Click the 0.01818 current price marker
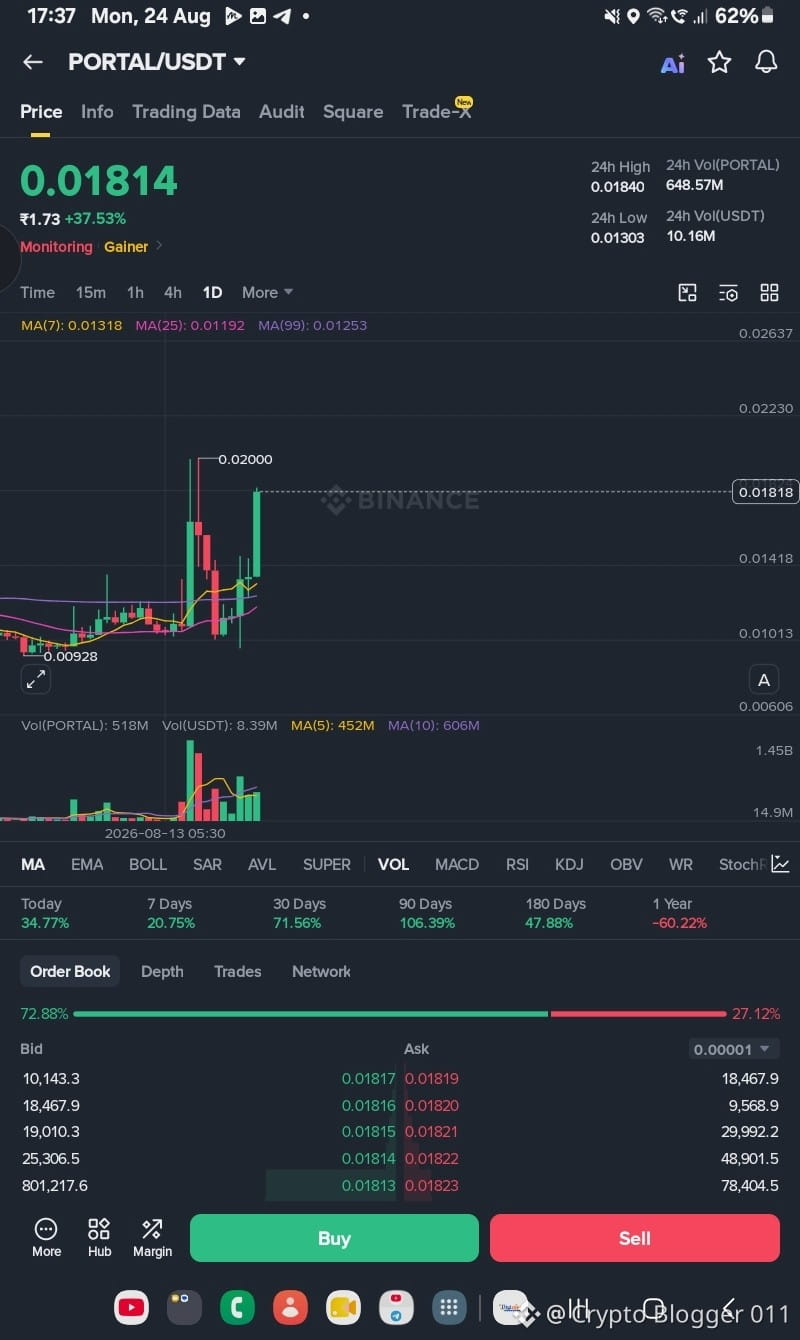Image resolution: width=800 pixels, height=1340 pixels. point(765,492)
